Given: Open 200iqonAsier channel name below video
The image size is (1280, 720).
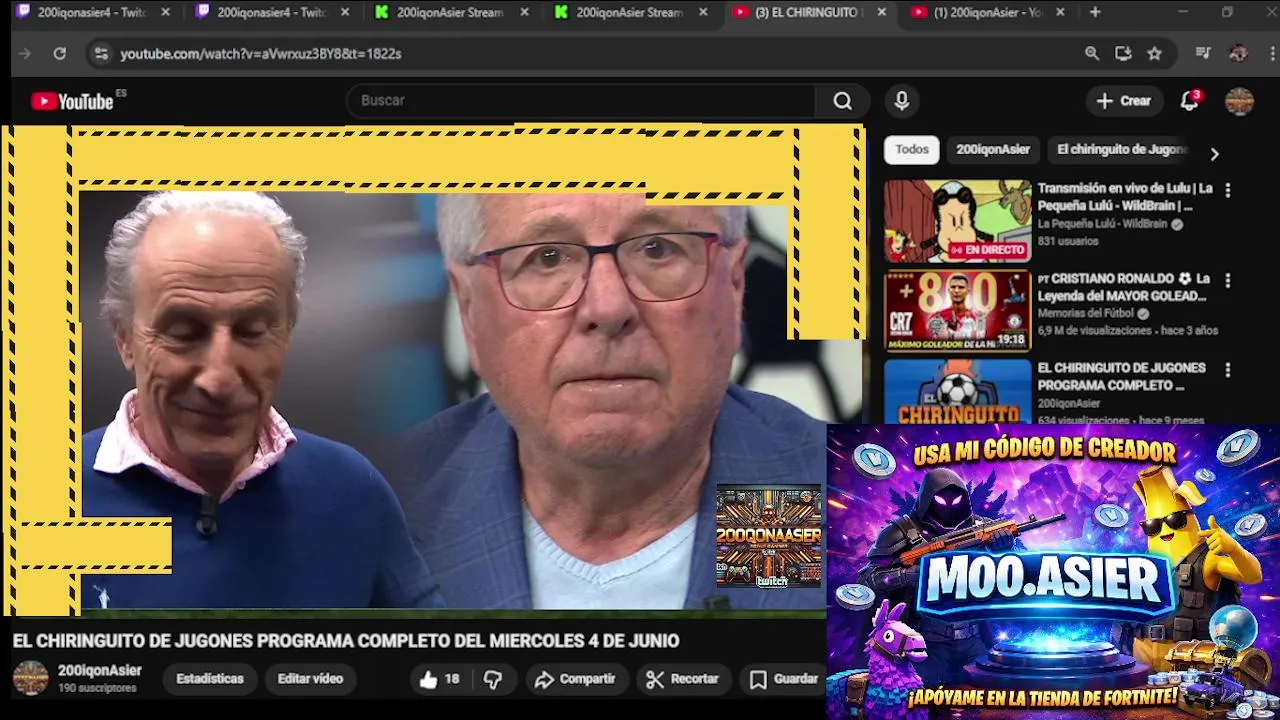Looking at the screenshot, I should (99, 671).
